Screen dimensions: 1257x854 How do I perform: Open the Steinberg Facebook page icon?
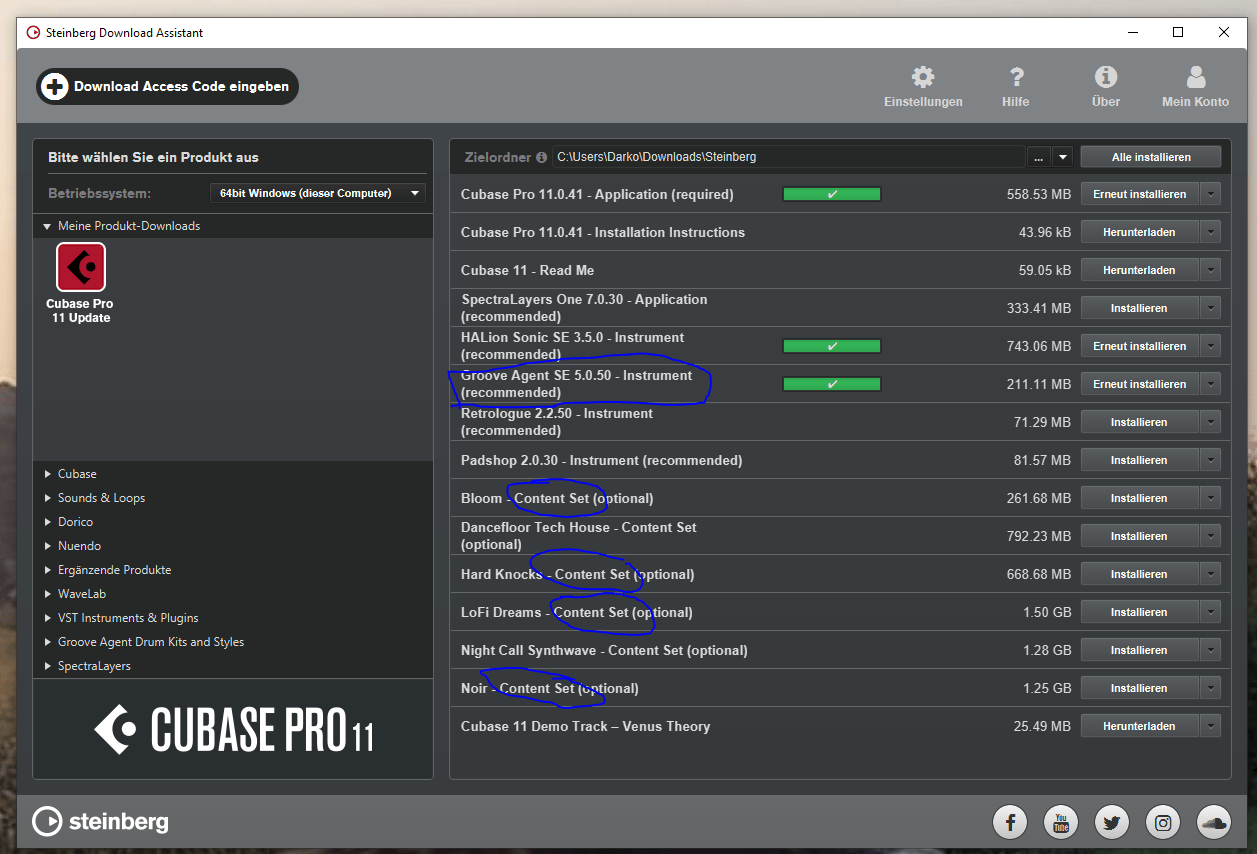tap(1010, 821)
